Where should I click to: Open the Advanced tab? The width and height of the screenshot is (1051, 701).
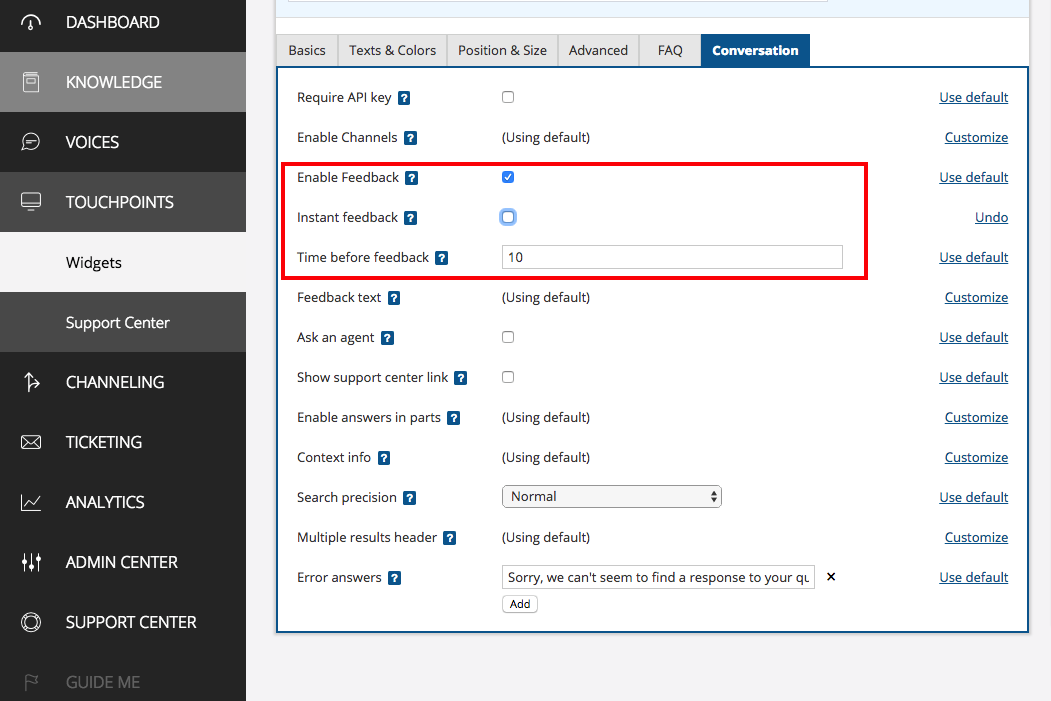pos(599,50)
